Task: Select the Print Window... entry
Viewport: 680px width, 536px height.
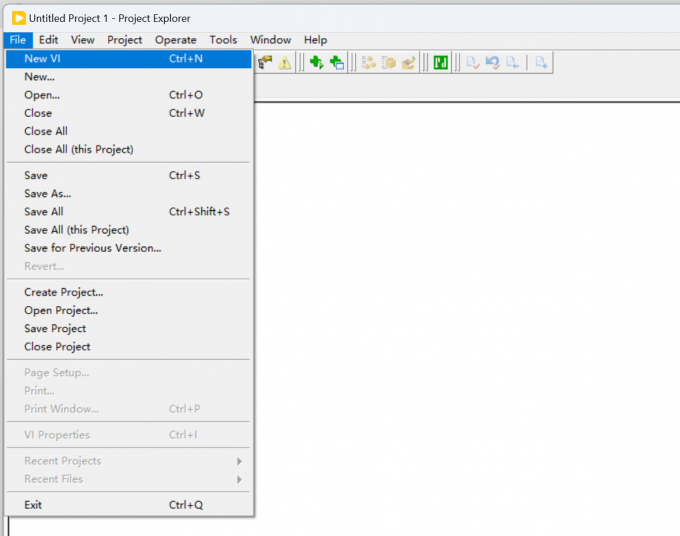Action: 128,409
